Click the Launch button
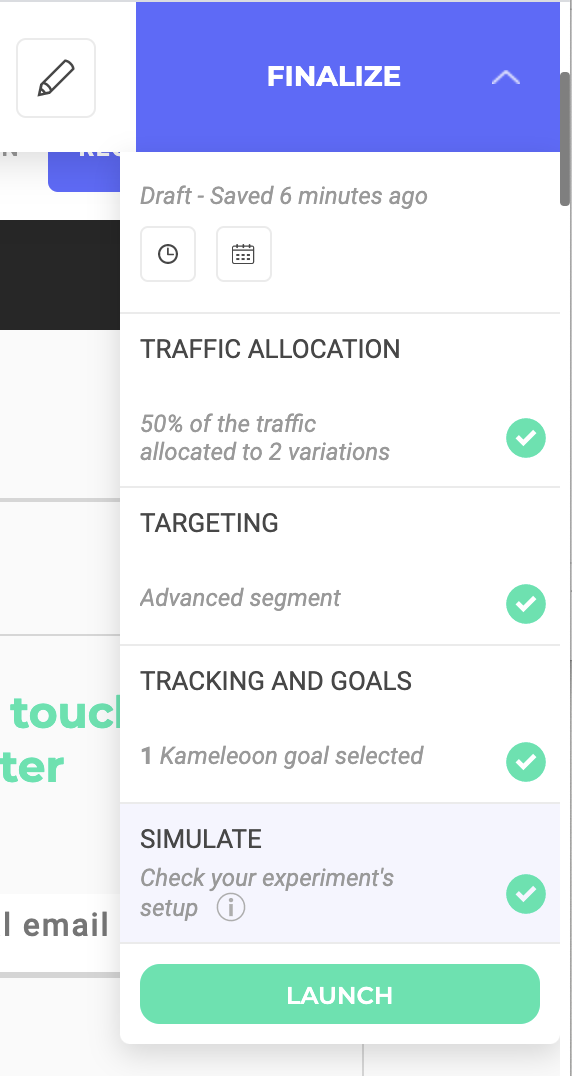The image size is (572, 1076). [340, 994]
